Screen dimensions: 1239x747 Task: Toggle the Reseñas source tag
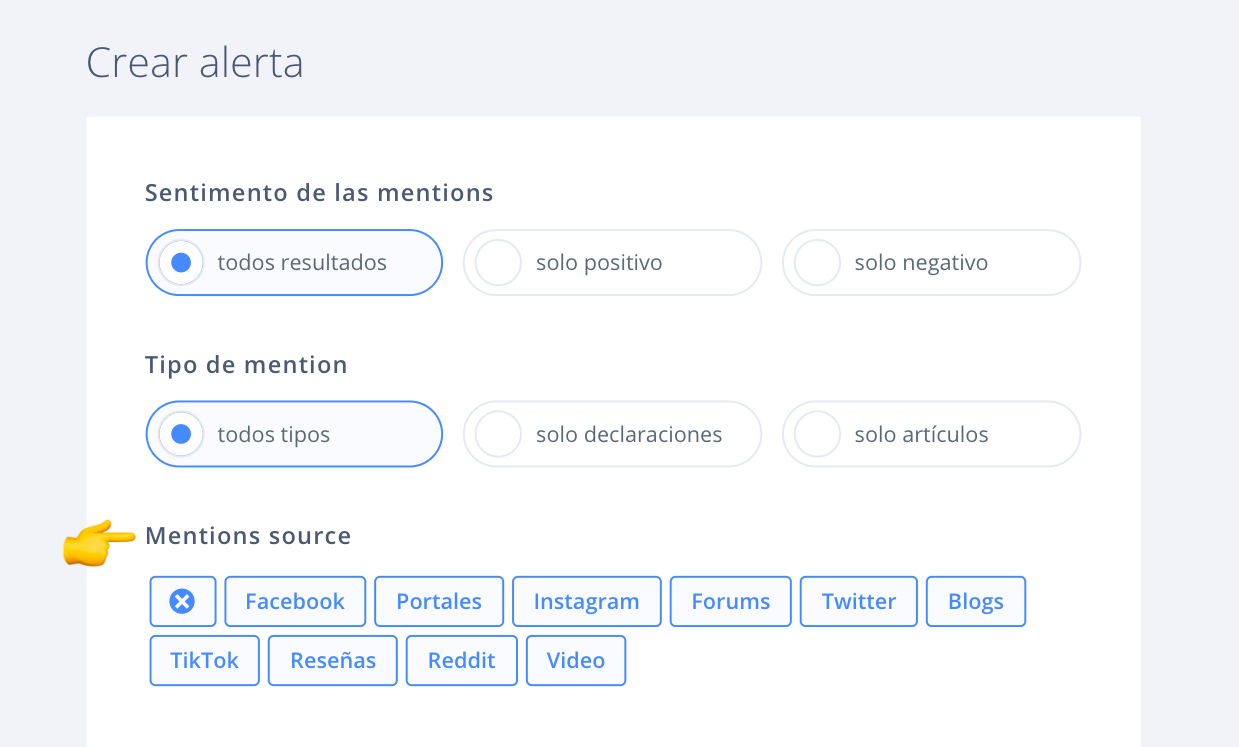coord(333,660)
